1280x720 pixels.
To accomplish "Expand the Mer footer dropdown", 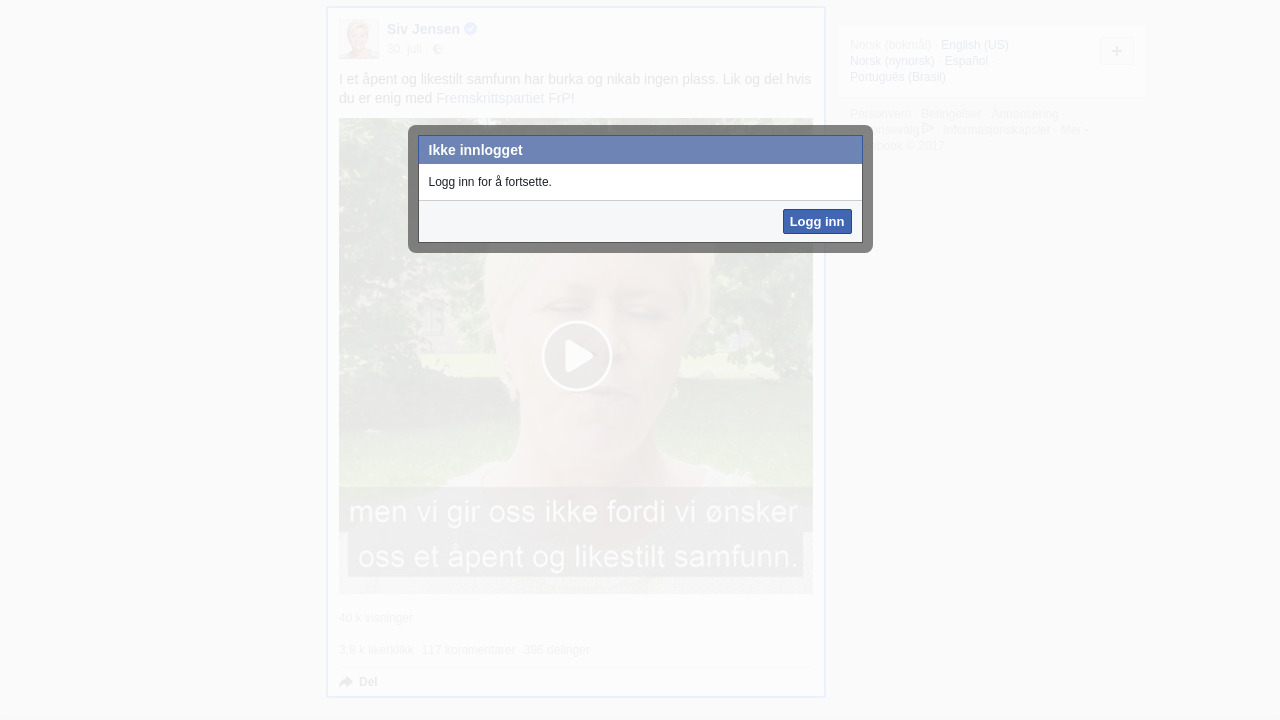I will [1074, 130].
